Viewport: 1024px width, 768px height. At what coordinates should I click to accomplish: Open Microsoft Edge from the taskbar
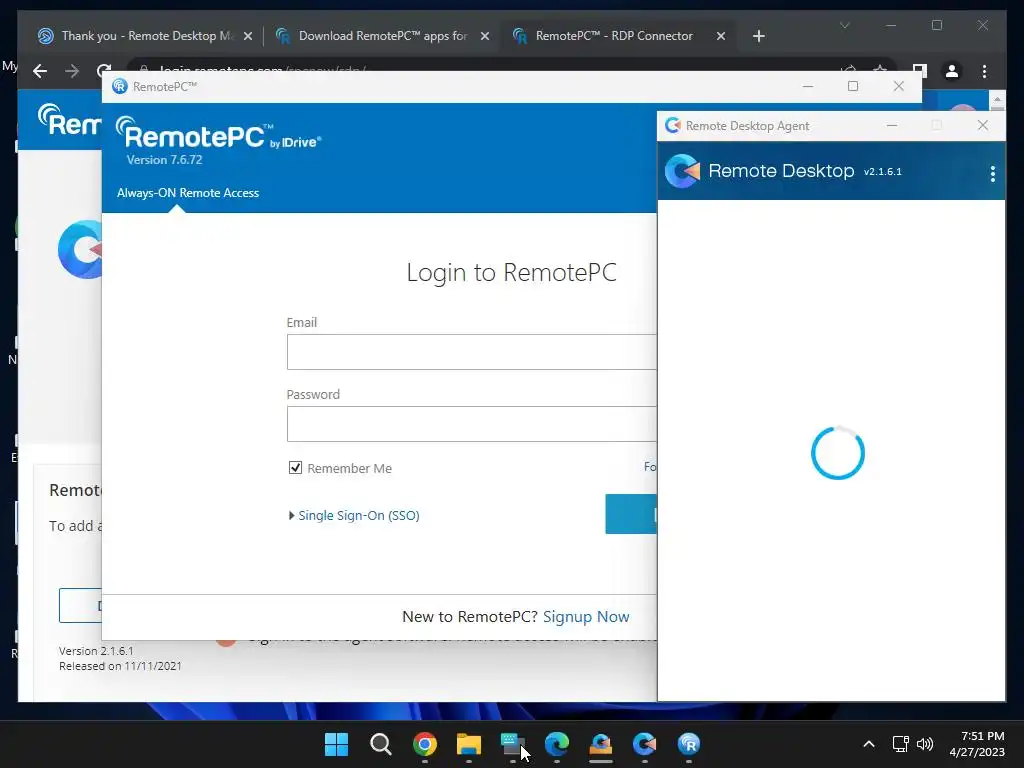(556, 744)
